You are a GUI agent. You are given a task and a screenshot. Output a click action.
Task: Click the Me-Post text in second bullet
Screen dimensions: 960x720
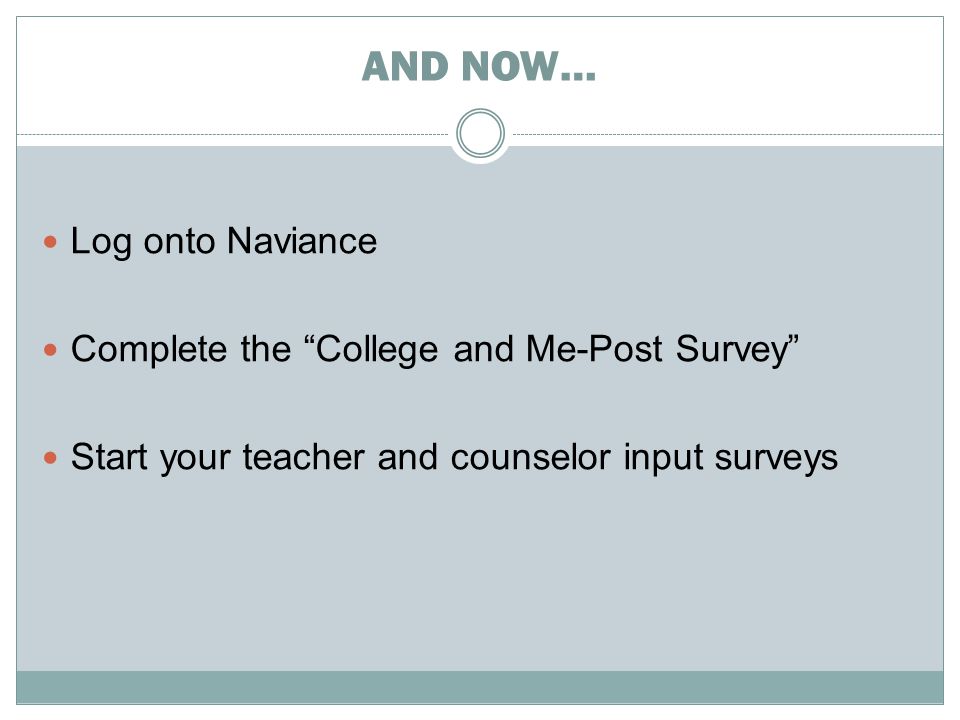click(594, 349)
